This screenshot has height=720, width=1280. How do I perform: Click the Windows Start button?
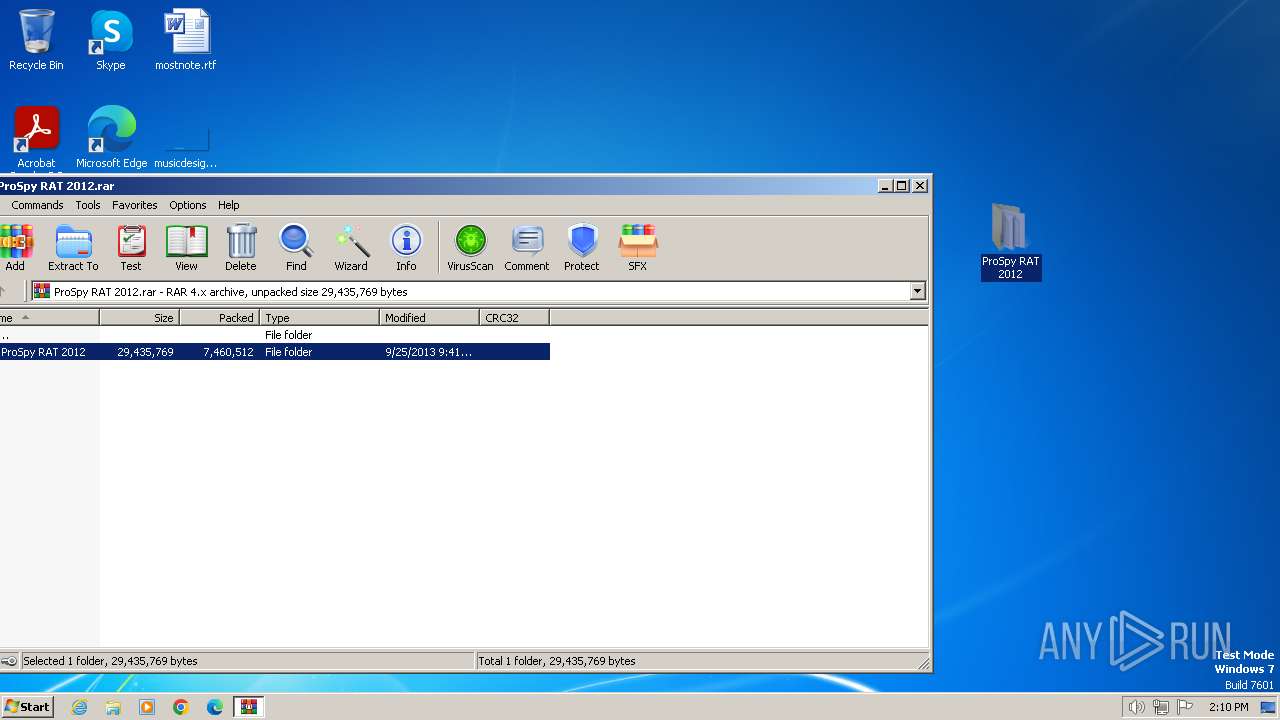tap(27, 707)
